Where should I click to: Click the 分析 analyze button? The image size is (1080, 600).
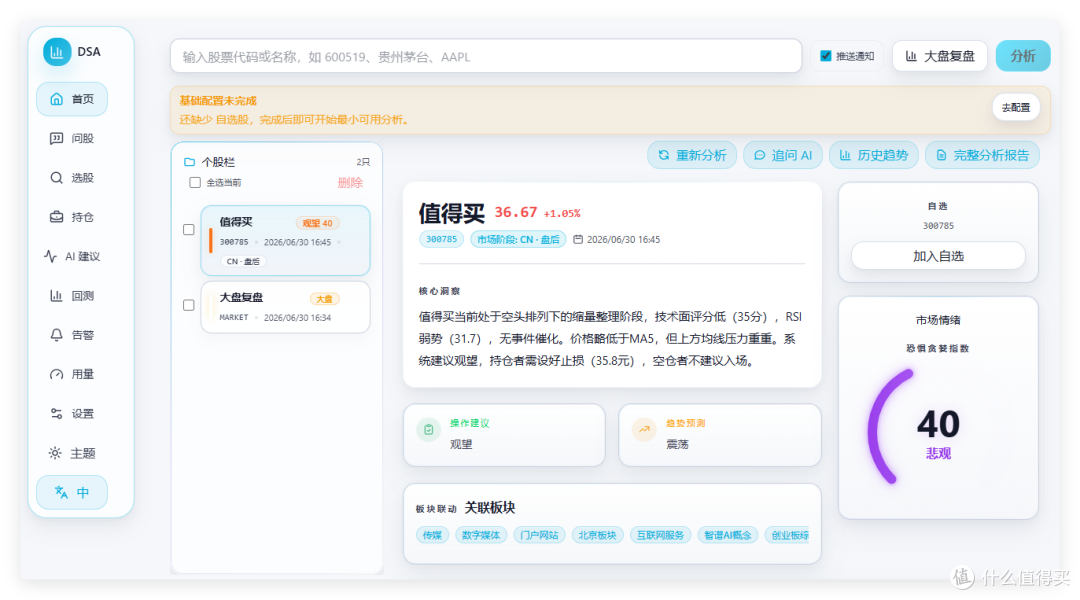tap(1023, 56)
